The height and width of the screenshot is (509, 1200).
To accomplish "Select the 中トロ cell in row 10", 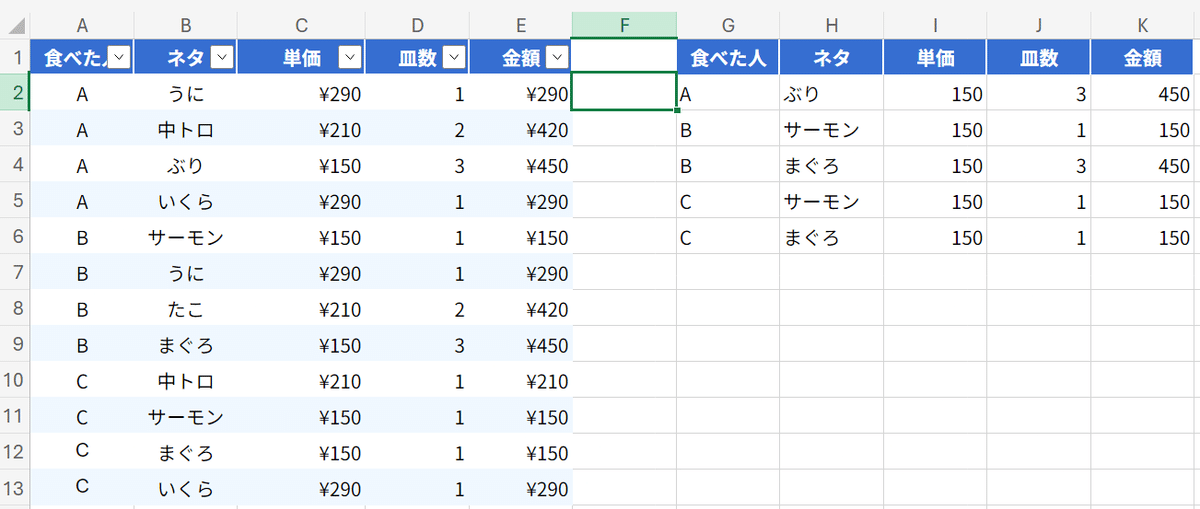I will 185,381.
